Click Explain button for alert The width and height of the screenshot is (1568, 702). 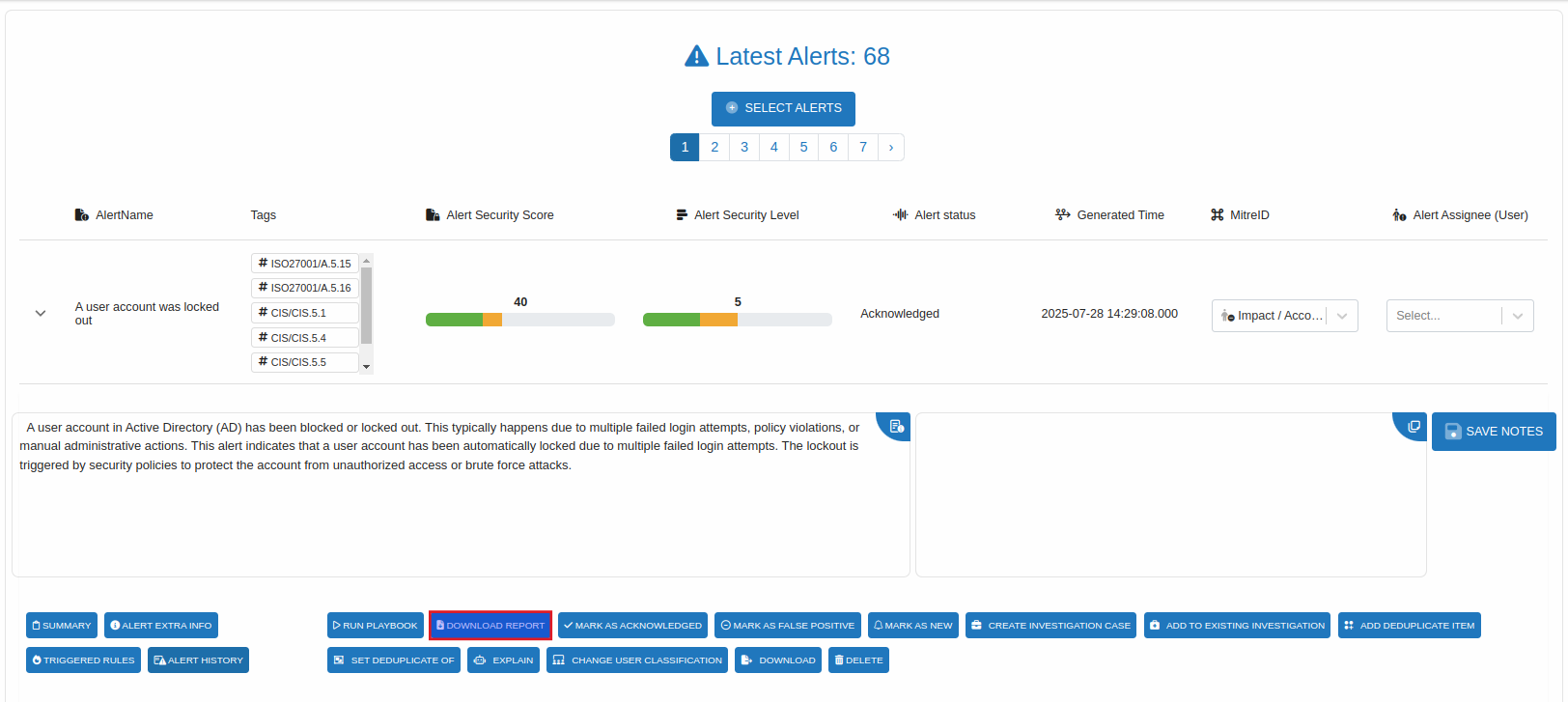pos(503,660)
